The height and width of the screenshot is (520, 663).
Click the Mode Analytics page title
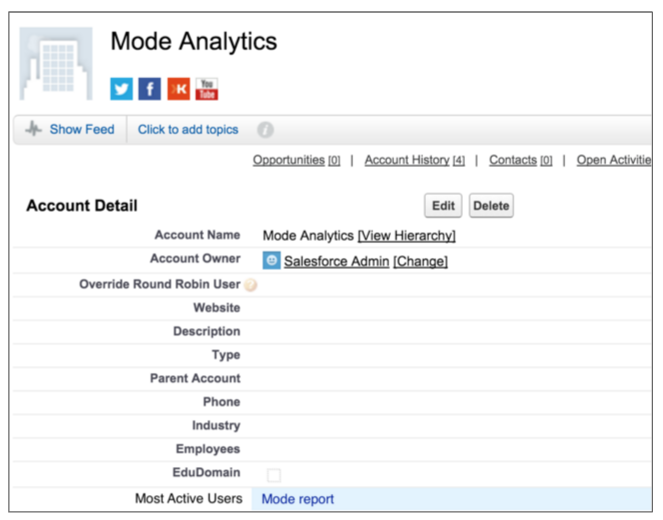tap(194, 41)
